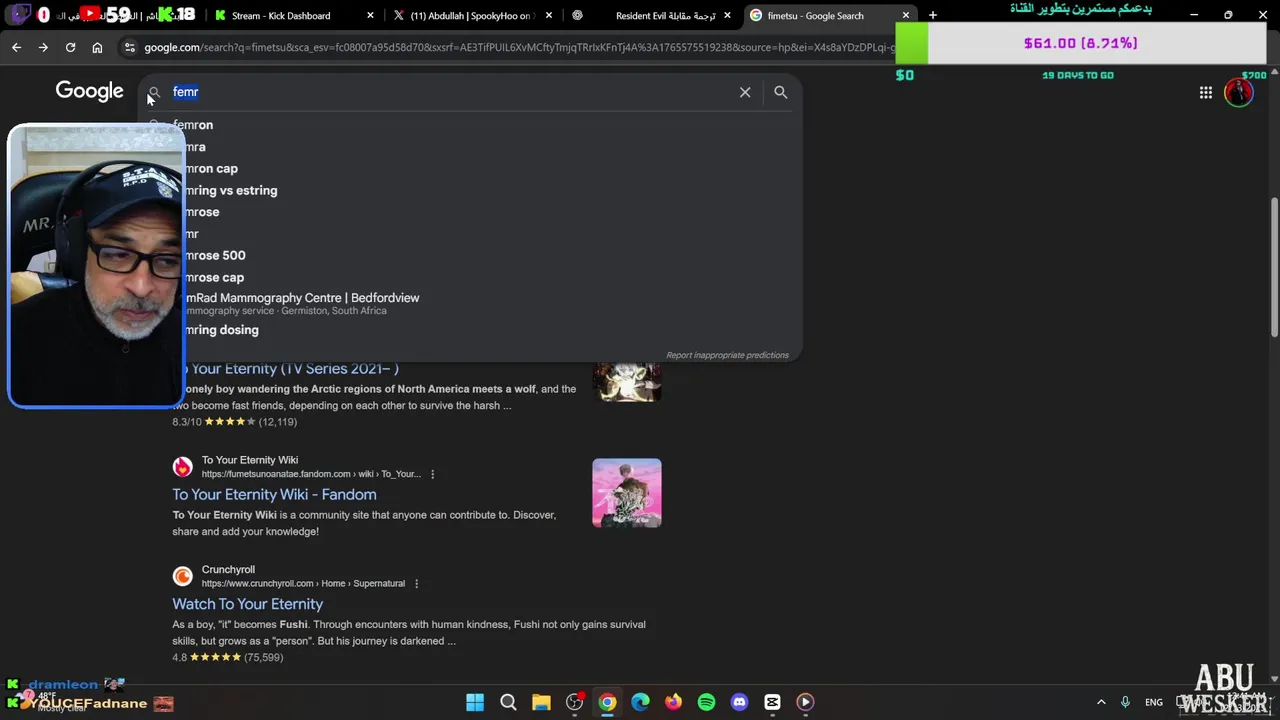The height and width of the screenshot is (720, 1280).
Task: Select suggestion "femrose cap"
Action: pyautogui.click(x=470, y=277)
